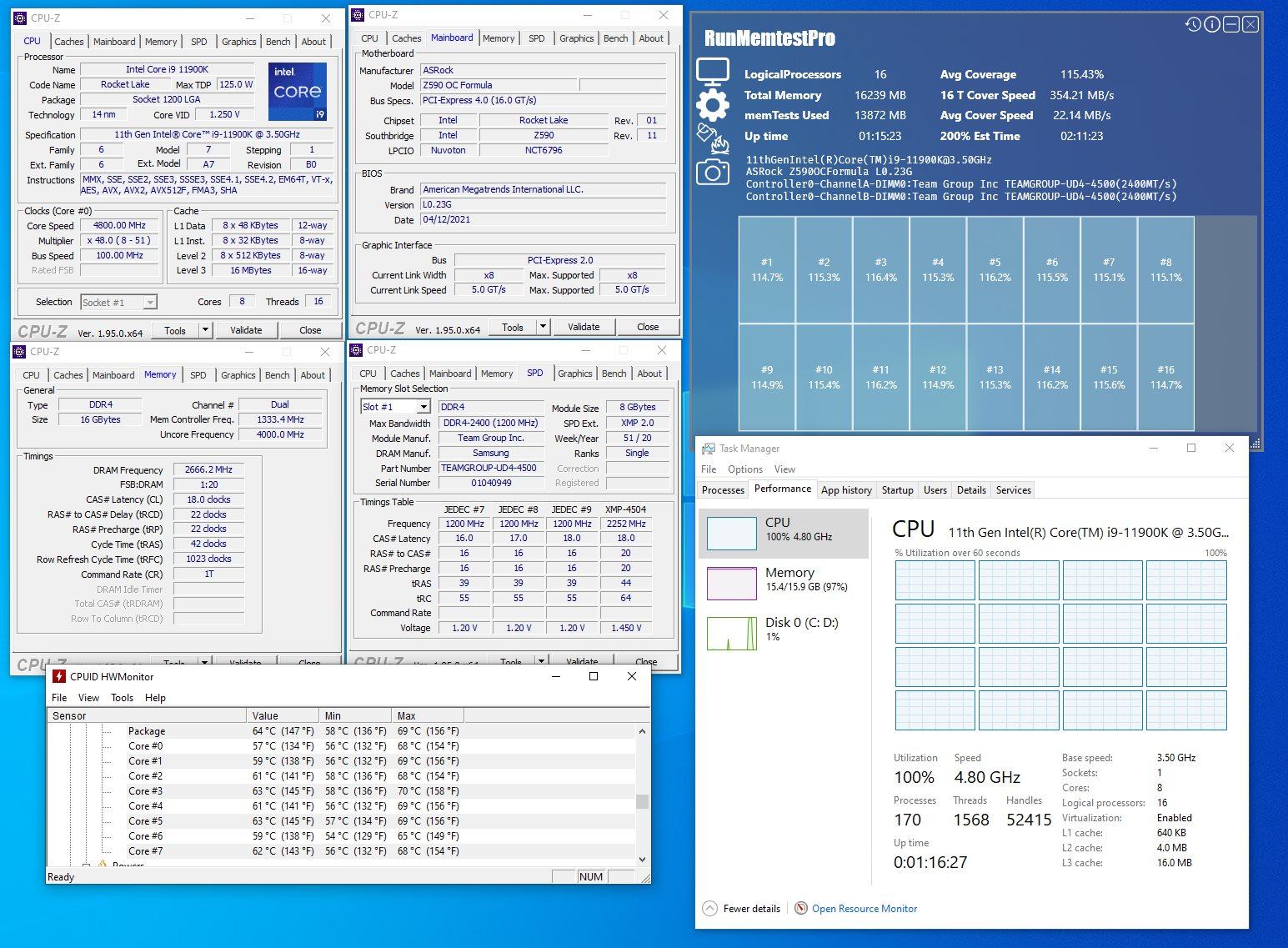Select the Memory graph thumbnail in Task Manager
The image size is (1288, 948).
731,584
